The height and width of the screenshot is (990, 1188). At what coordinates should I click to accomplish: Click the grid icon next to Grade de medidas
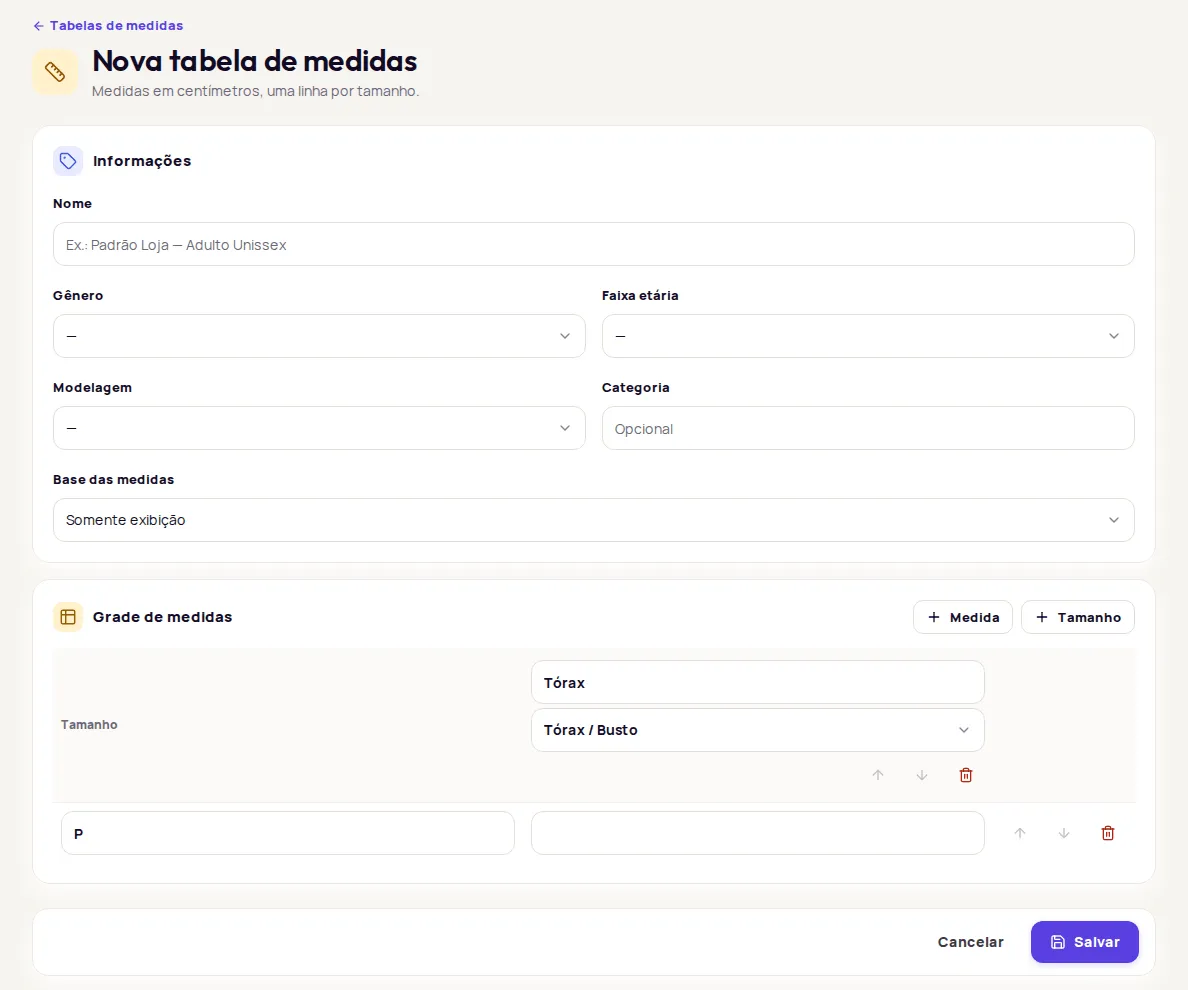[x=67, y=617]
